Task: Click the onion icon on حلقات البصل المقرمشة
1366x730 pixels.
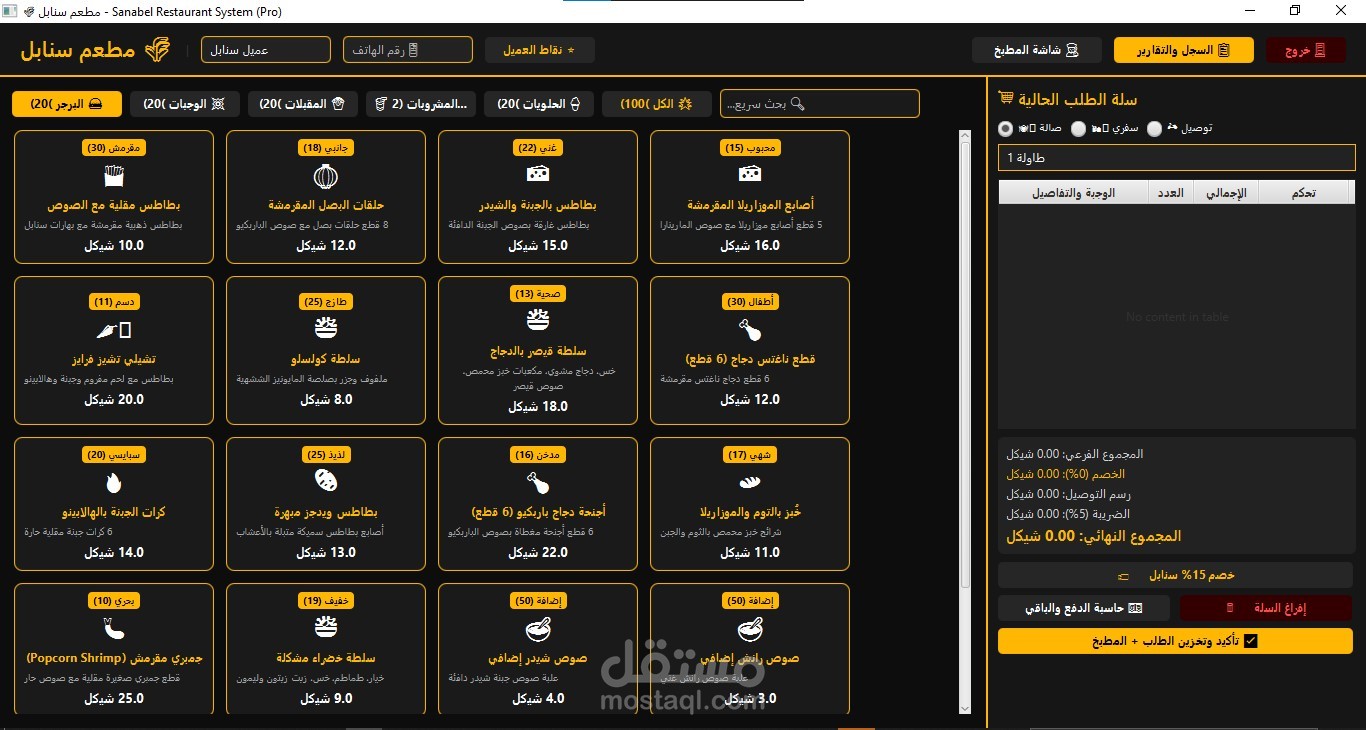Action: tap(326, 176)
